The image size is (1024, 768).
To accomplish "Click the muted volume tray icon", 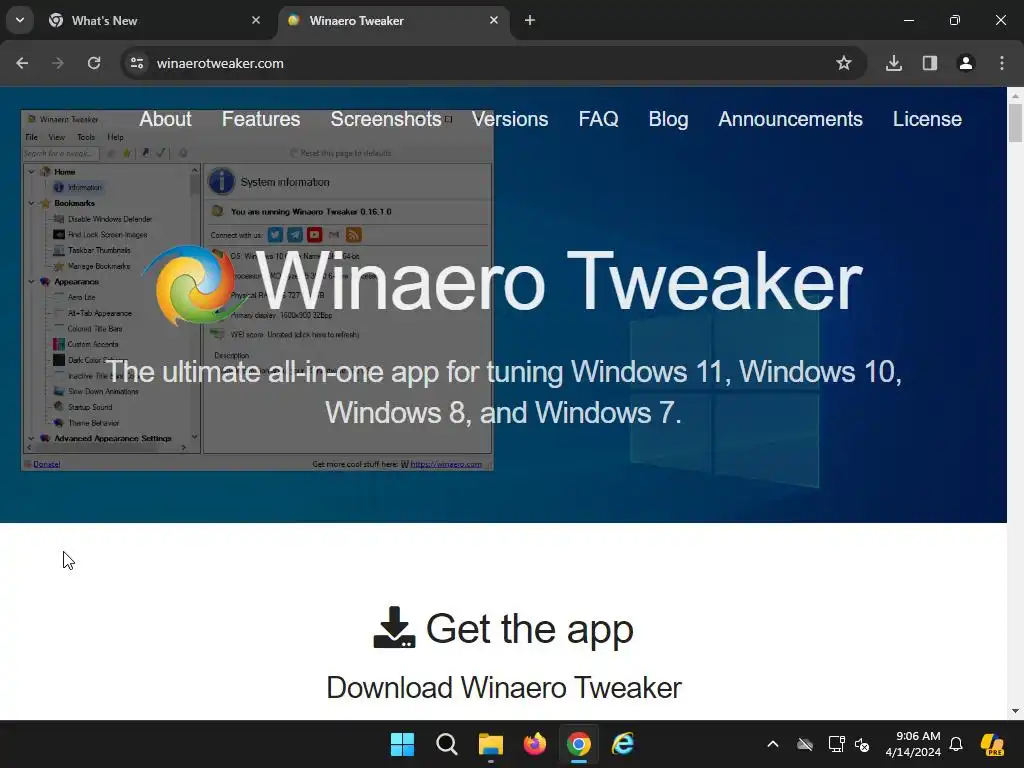I will point(862,744).
